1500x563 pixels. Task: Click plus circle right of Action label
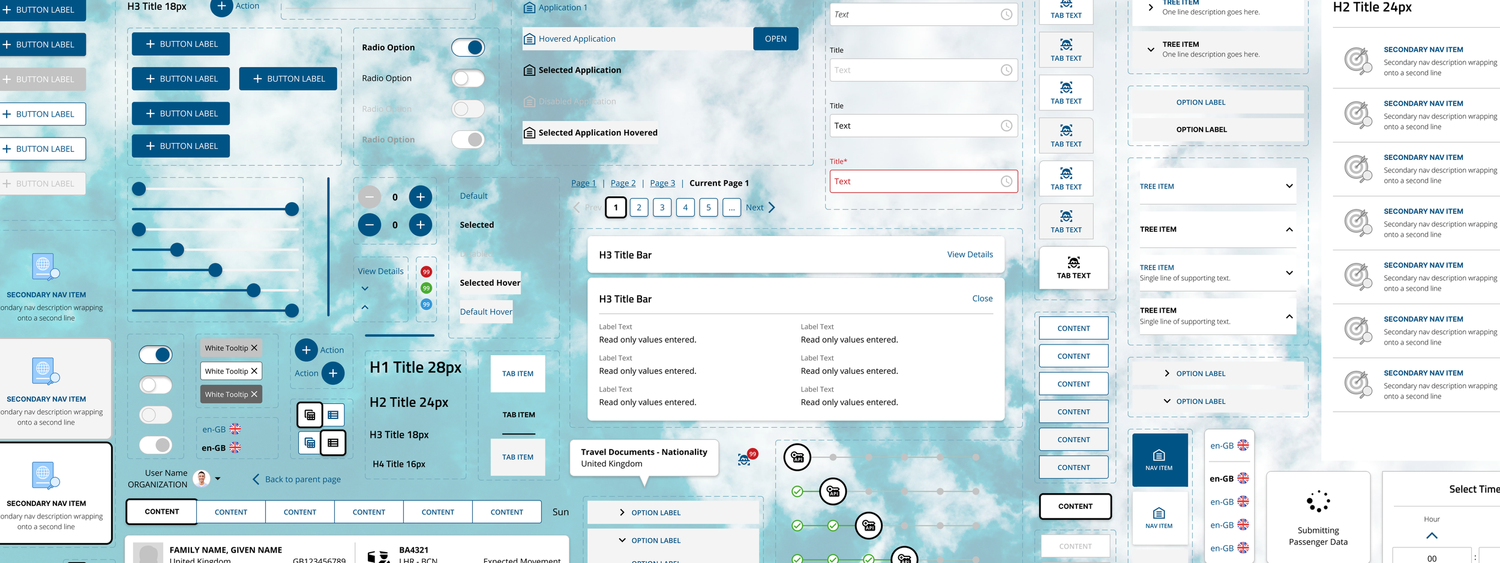click(x=333, y=373)
